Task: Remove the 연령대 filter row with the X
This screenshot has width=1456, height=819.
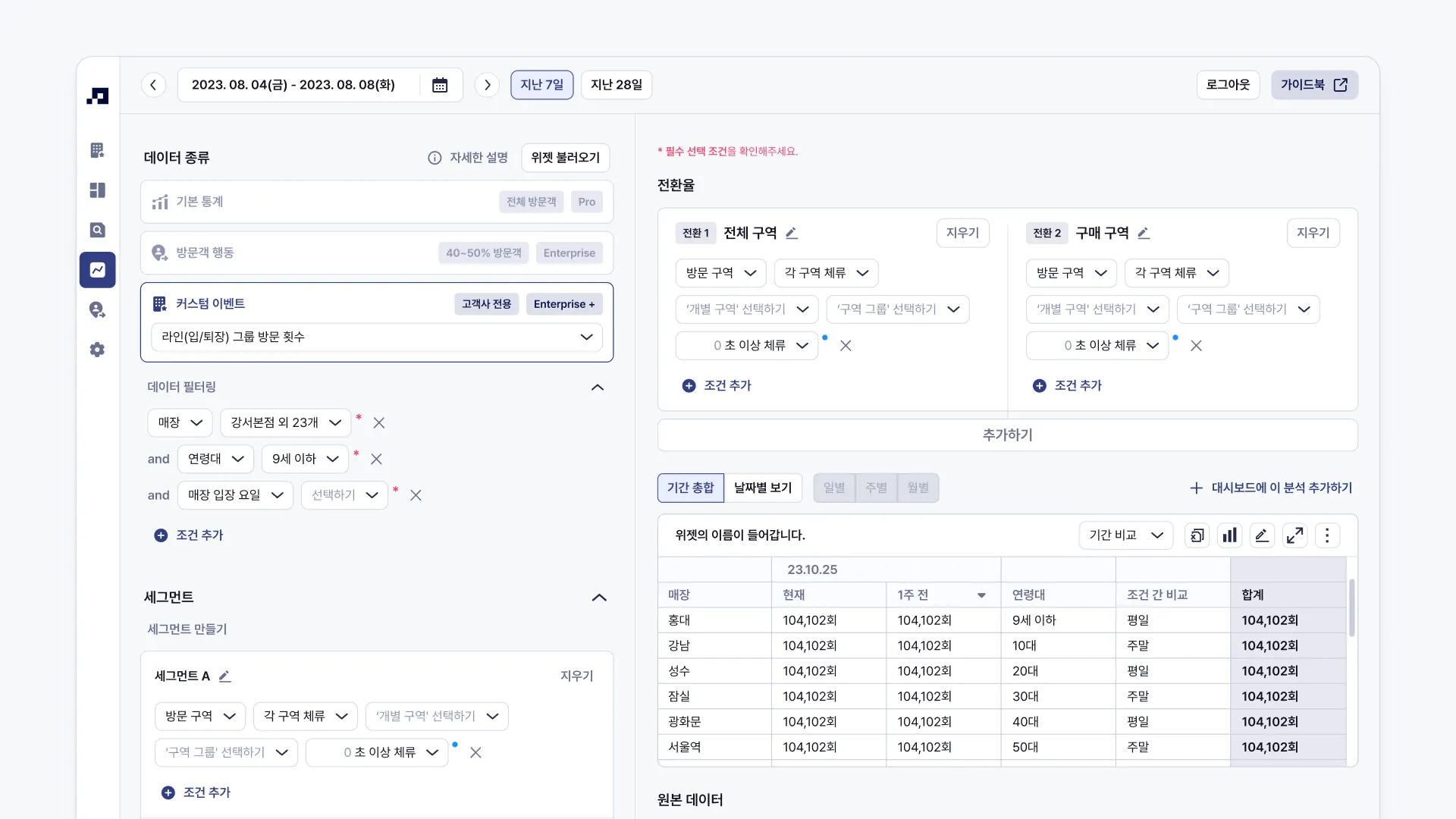Action: pos(376,459)
